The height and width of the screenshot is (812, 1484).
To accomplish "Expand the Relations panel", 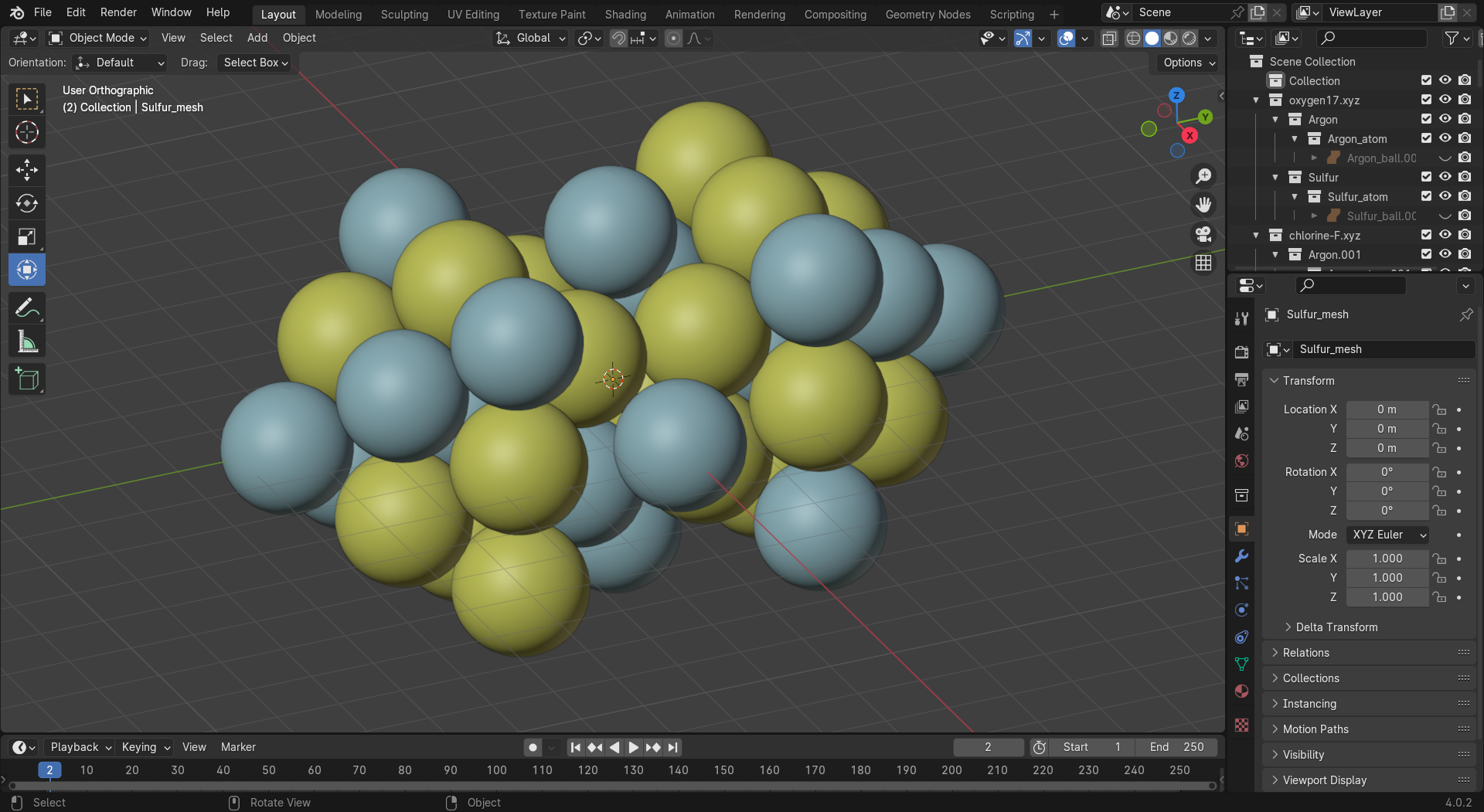I will (1305, 653).
